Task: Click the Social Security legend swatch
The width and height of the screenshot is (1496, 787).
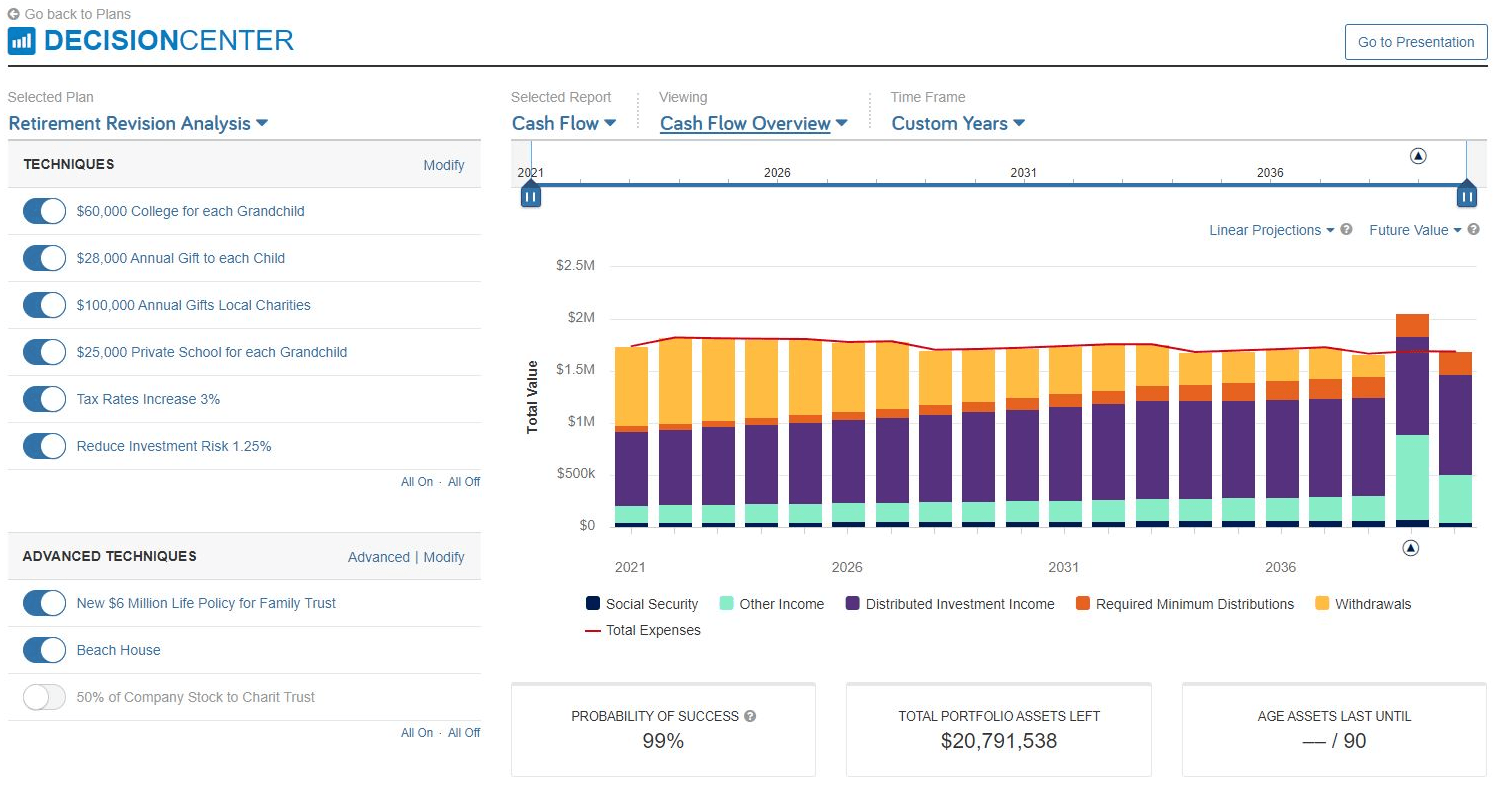Action: tap(593, 604)
